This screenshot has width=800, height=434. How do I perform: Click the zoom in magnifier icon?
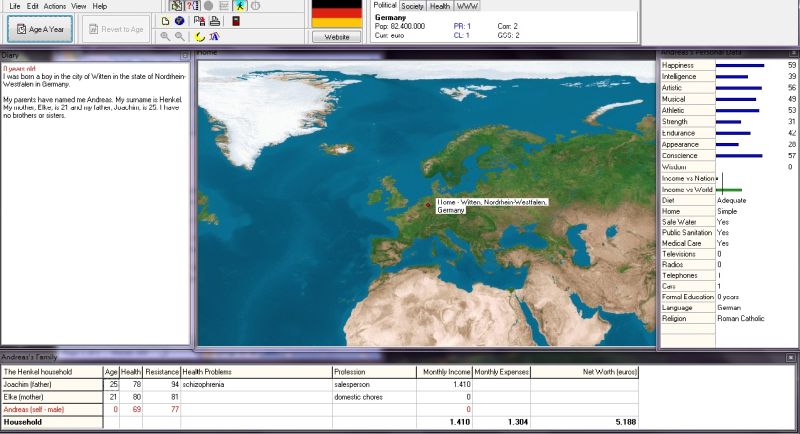tap(165, 36)
